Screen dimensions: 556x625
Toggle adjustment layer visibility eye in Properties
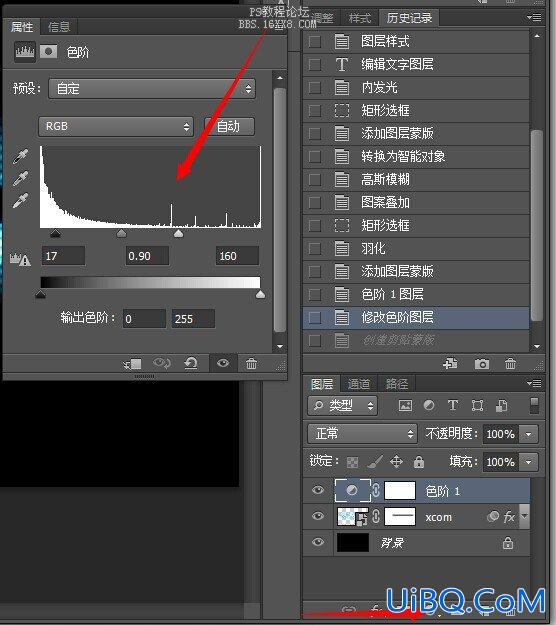223,363
